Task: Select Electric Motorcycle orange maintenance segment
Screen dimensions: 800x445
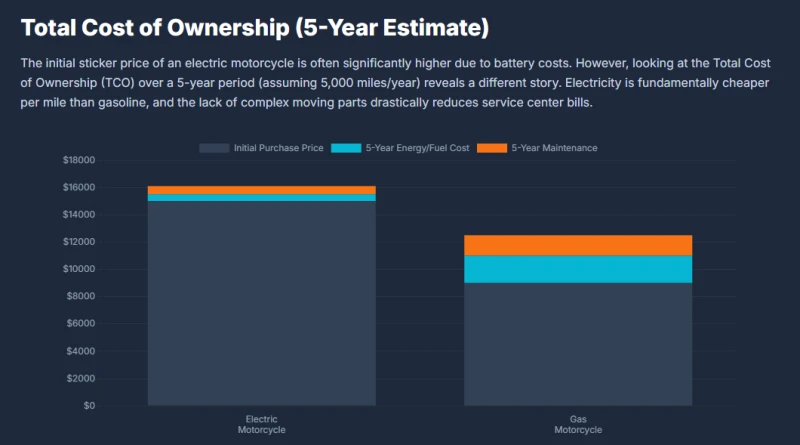Action: coord(262,190)
